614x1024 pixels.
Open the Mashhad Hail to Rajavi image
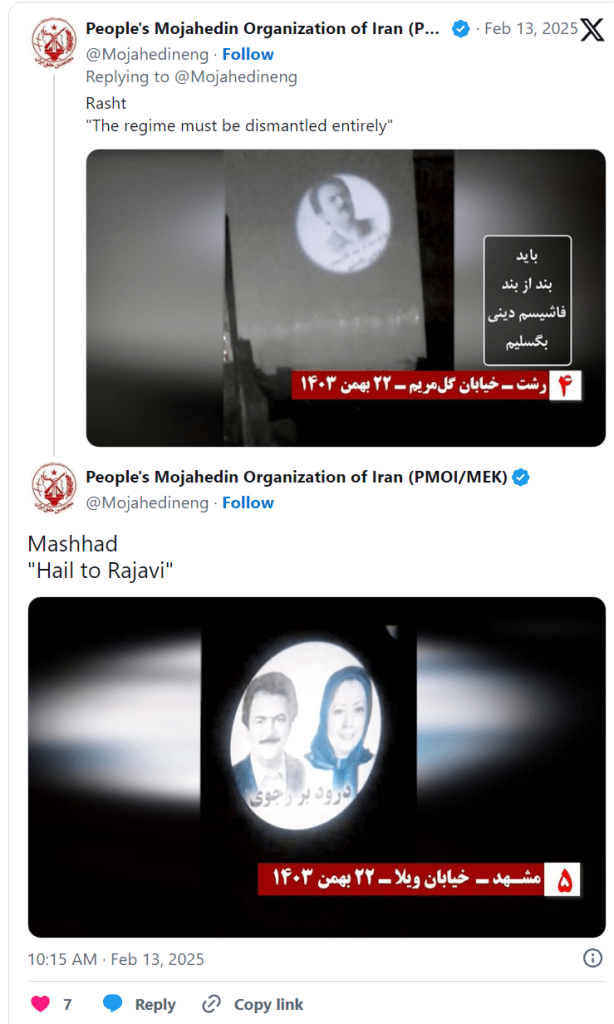(x=316, y=767)
